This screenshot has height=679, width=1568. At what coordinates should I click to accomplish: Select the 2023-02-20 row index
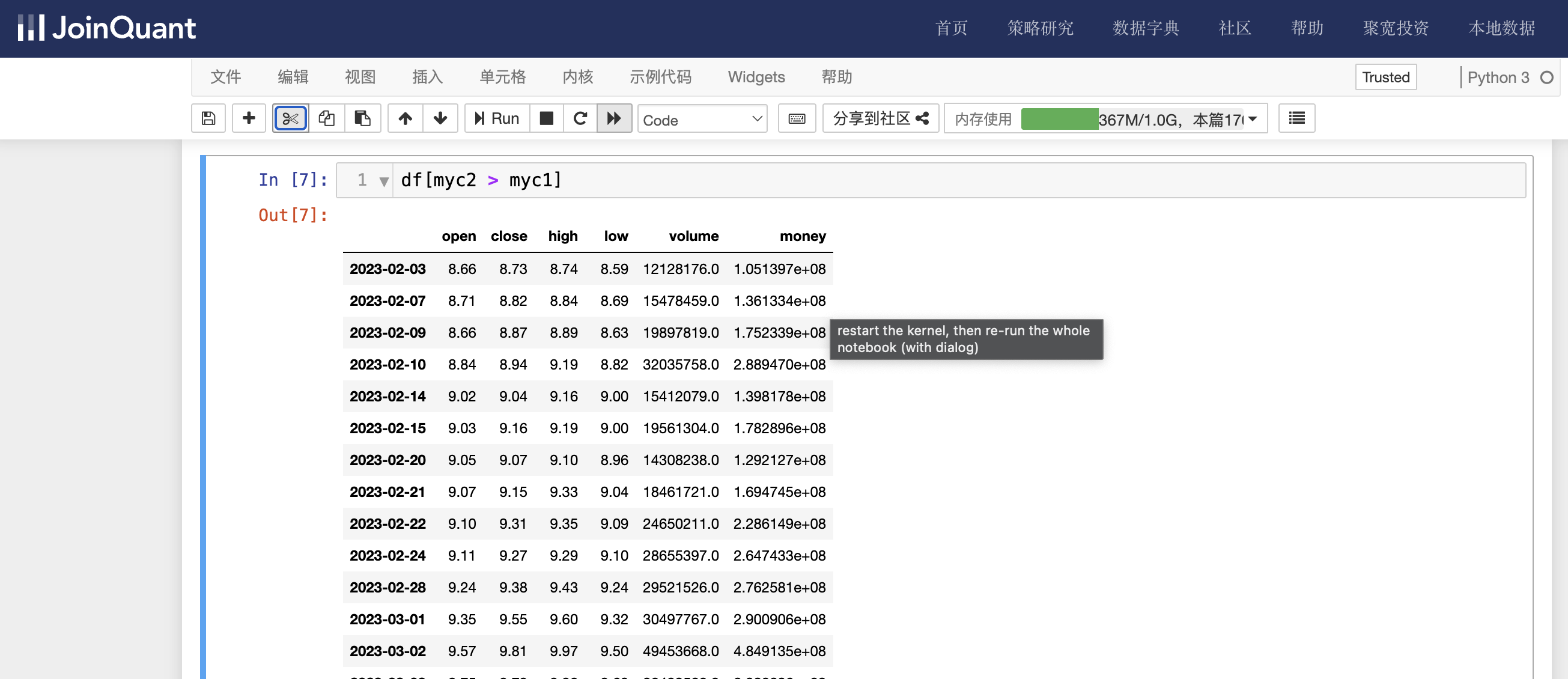point(387,460)
